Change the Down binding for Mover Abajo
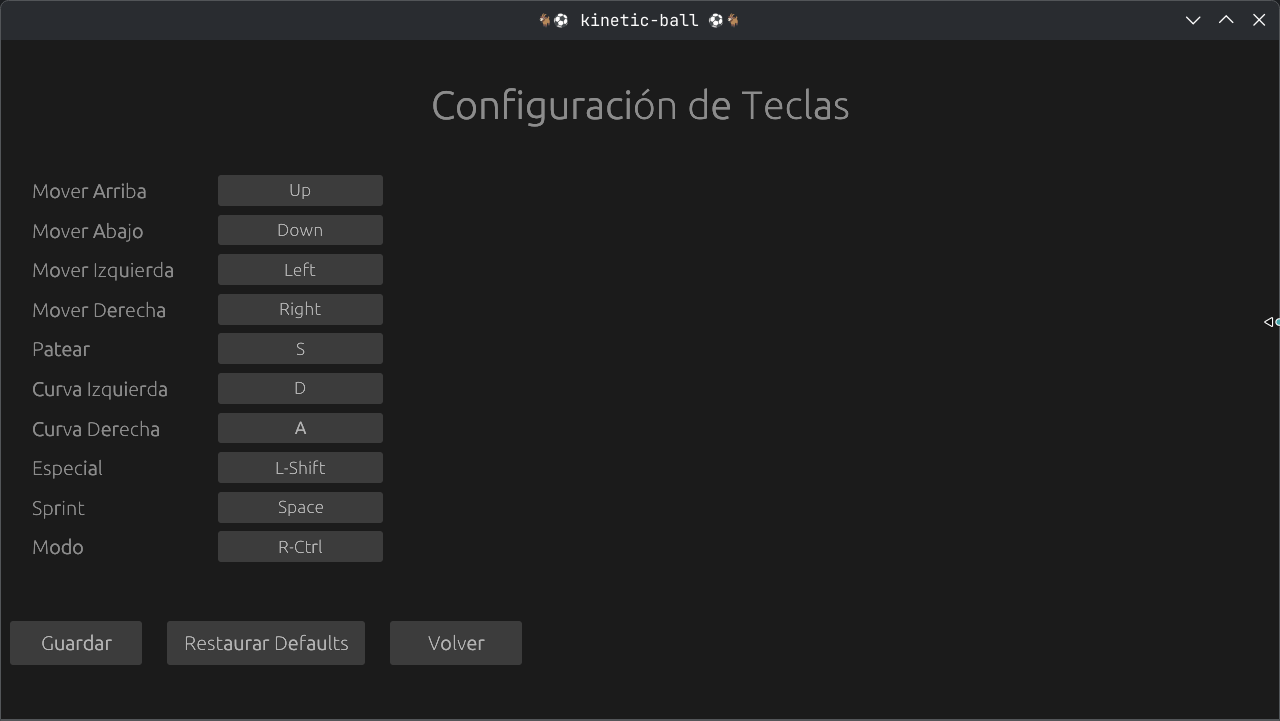Viewport: 1280px width, 721px height. pos(300,230)
